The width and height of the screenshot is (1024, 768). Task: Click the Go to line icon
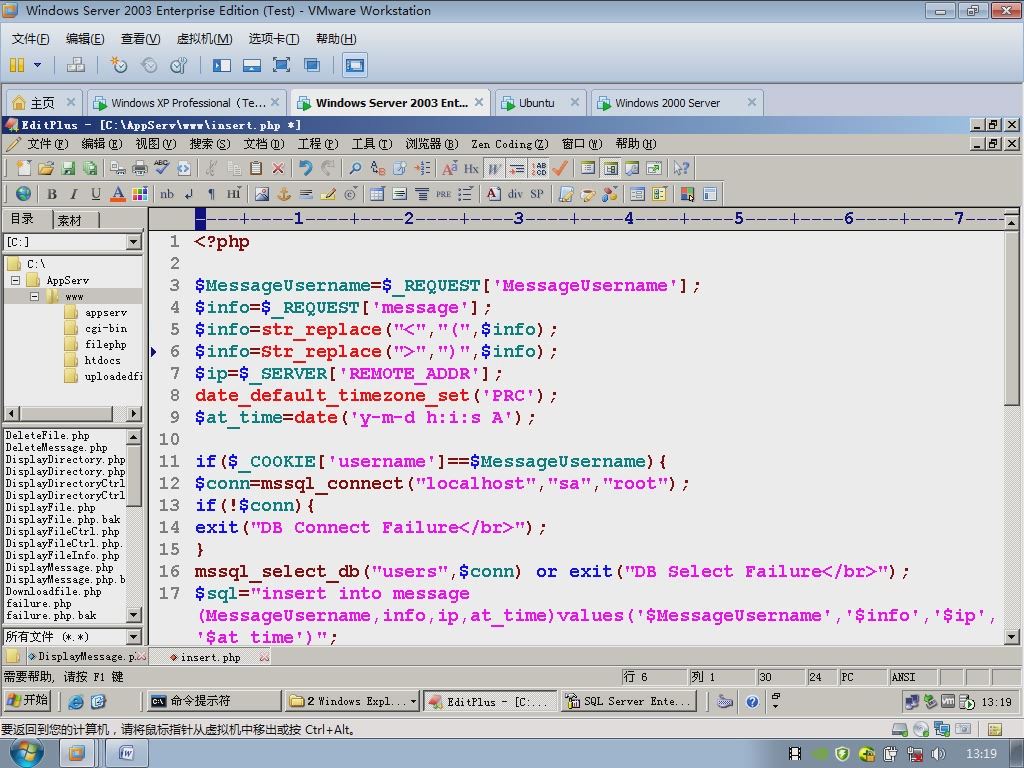pos(422,168)
